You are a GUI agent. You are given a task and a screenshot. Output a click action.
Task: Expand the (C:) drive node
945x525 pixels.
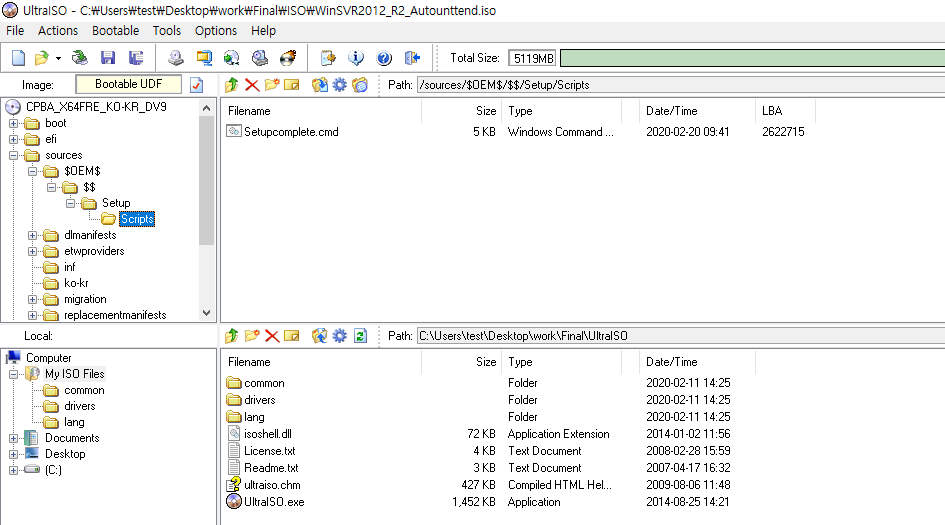coord(13,470)
